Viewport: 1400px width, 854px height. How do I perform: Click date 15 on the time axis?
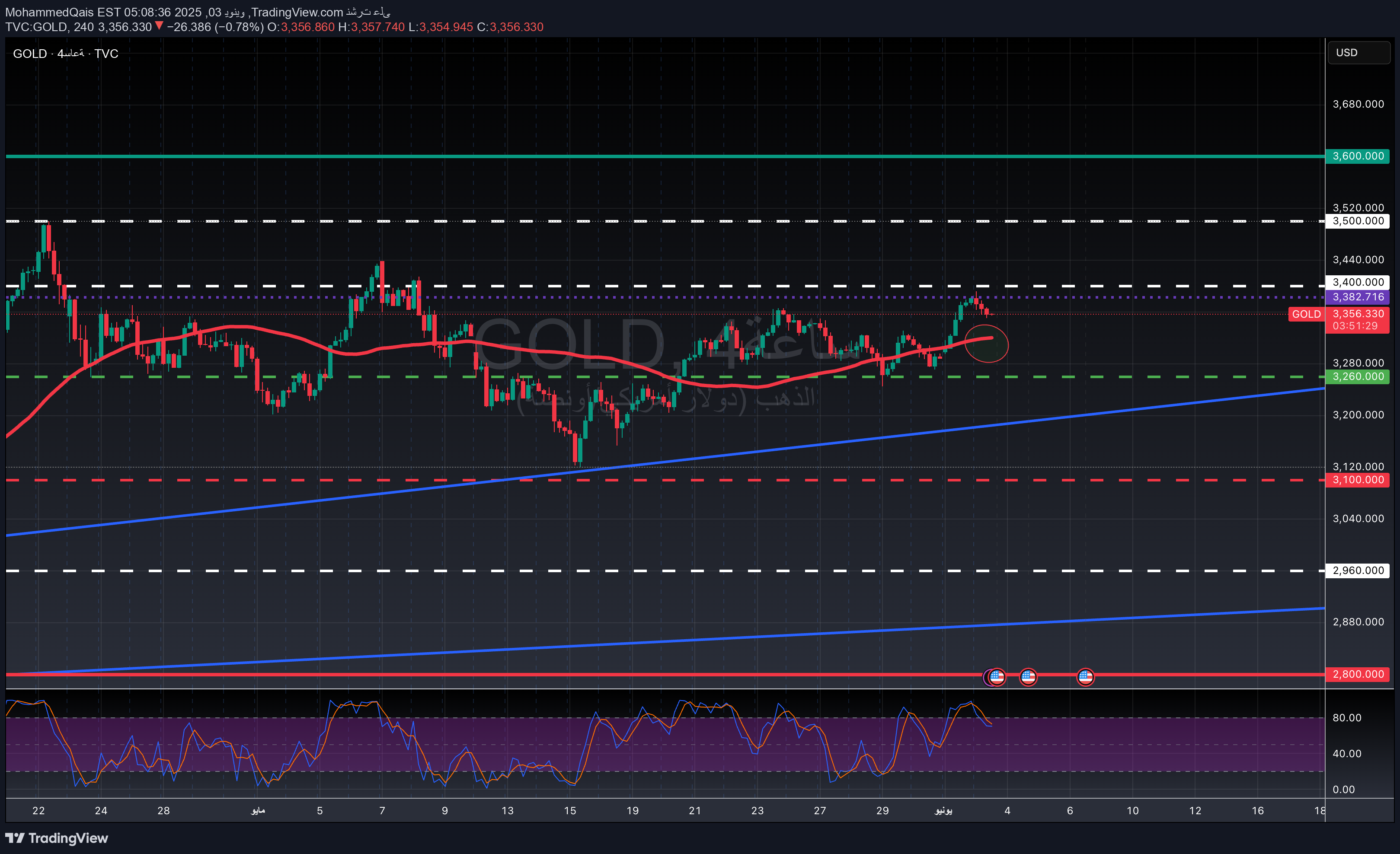tap(570, 811)
